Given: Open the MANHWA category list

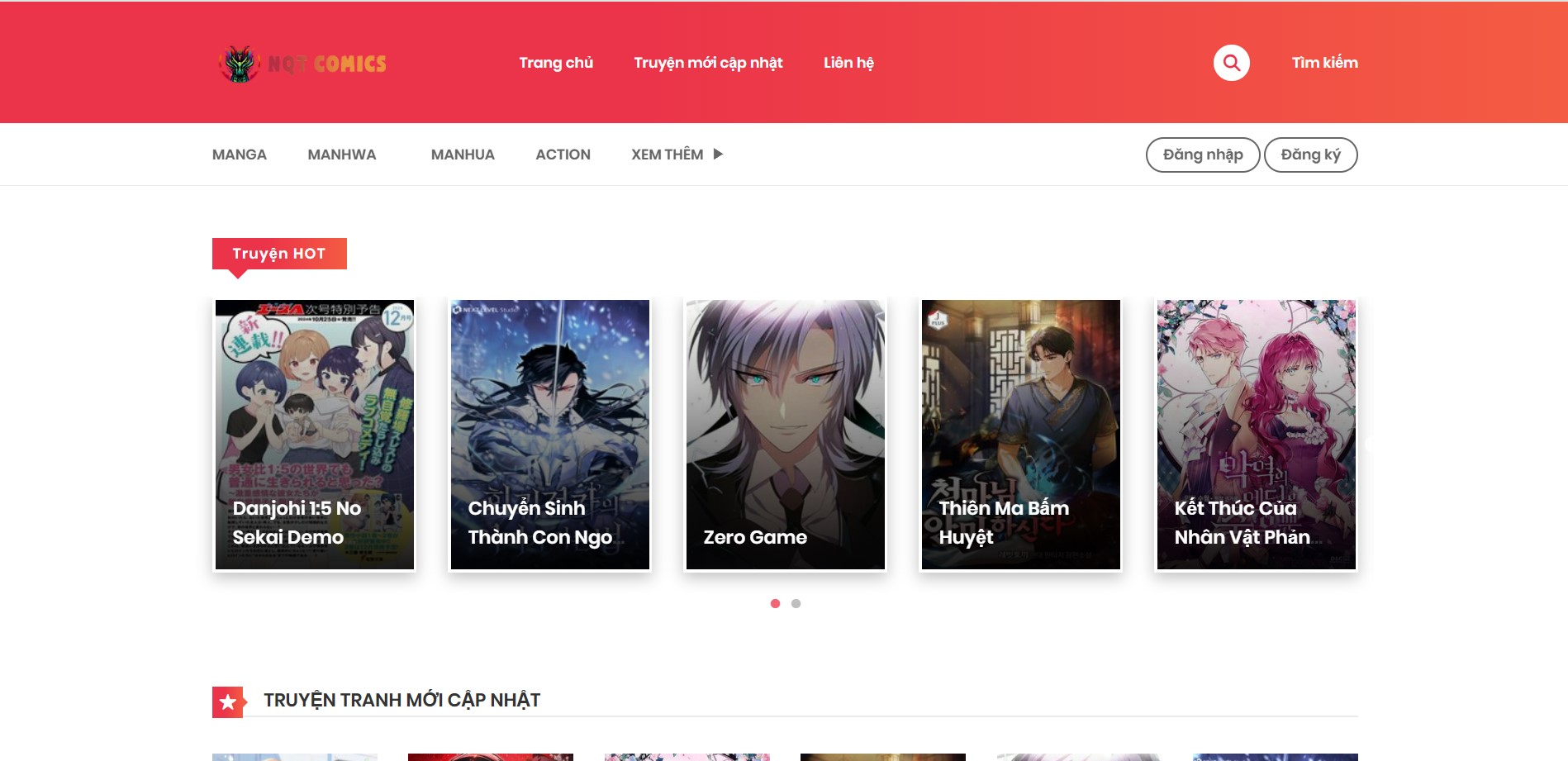Looking at the screenshot, I should pyautogui.click(x=342, y=155).
